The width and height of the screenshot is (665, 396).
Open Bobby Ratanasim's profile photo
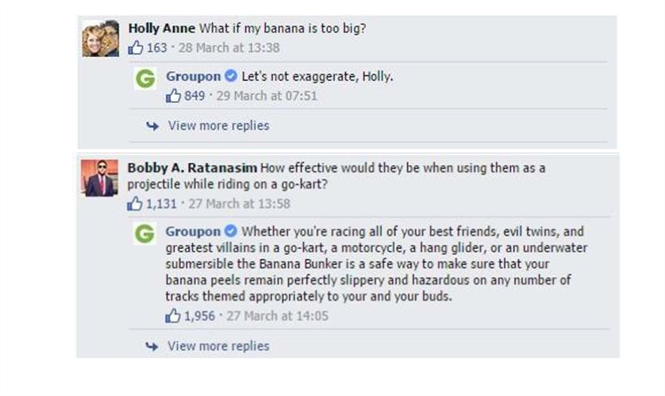[x=100, y=178]
